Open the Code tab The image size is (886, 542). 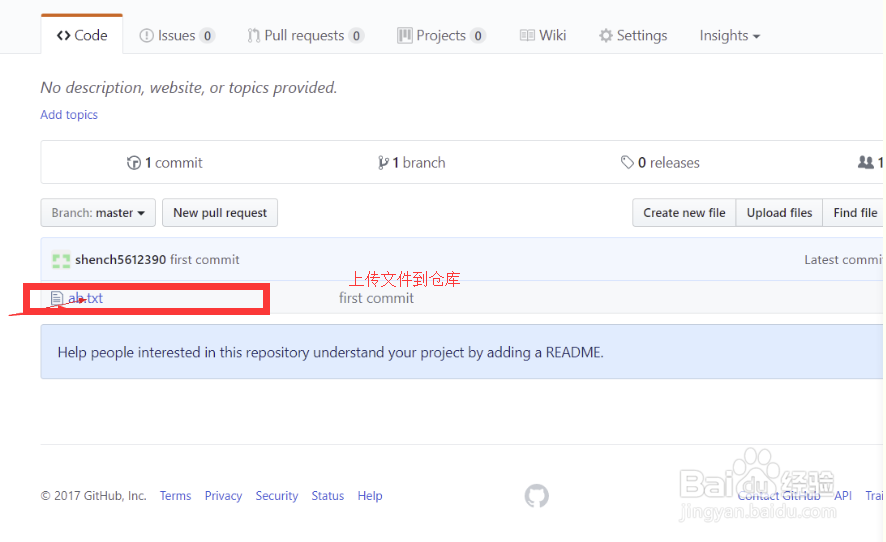pos(82,35)
